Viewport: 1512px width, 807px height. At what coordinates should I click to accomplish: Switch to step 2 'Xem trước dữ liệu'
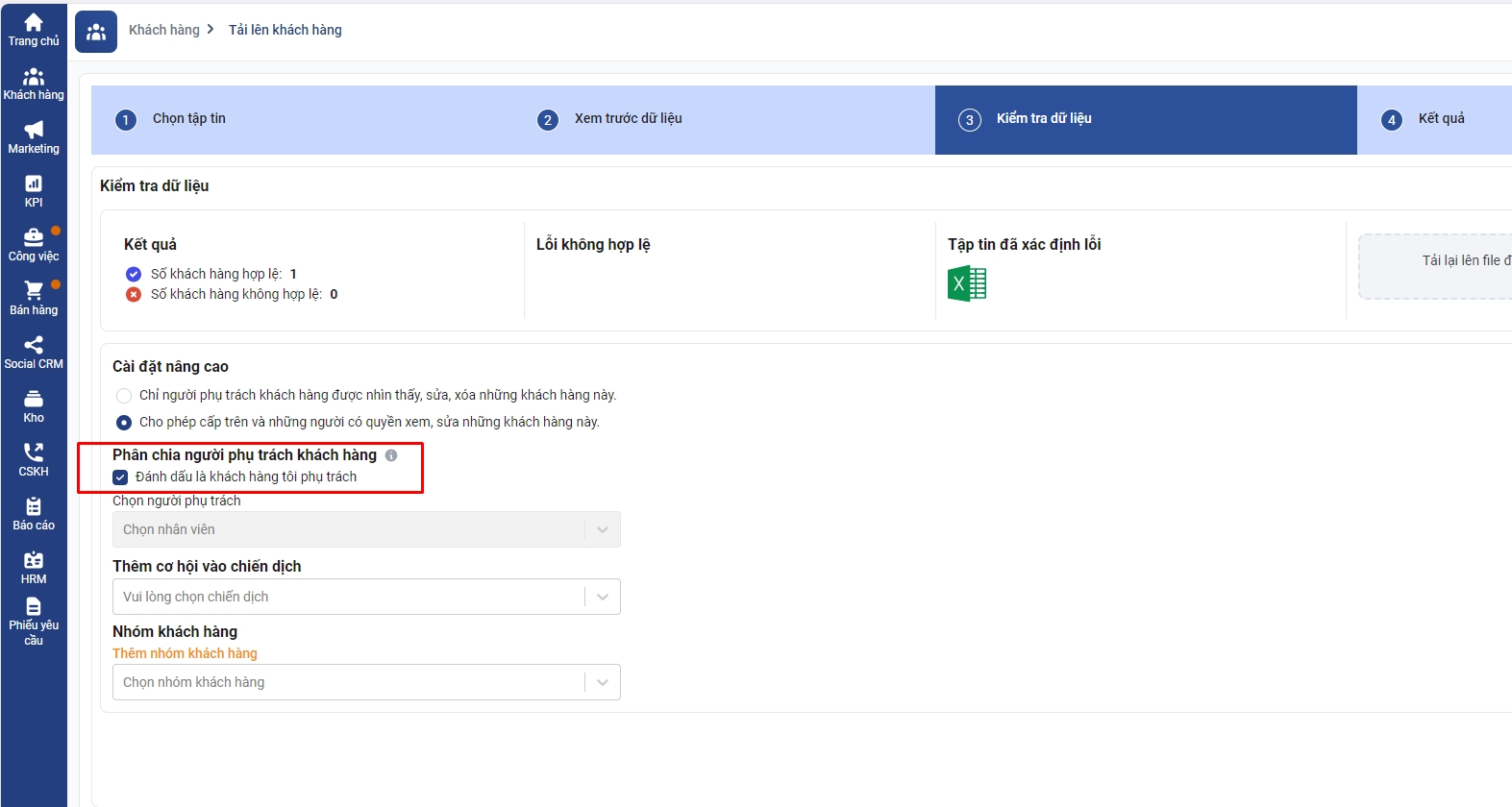coord(628,119)
